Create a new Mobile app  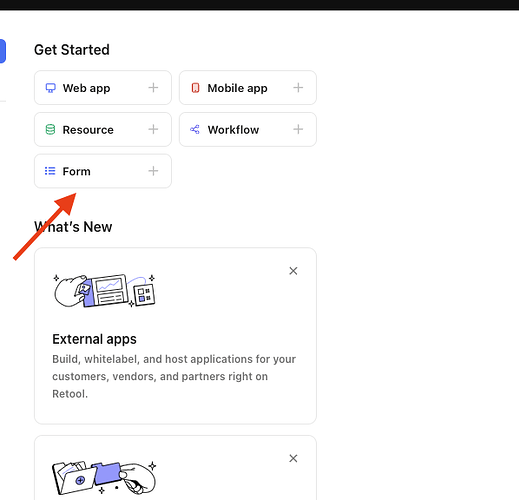[x=248, y=88]
